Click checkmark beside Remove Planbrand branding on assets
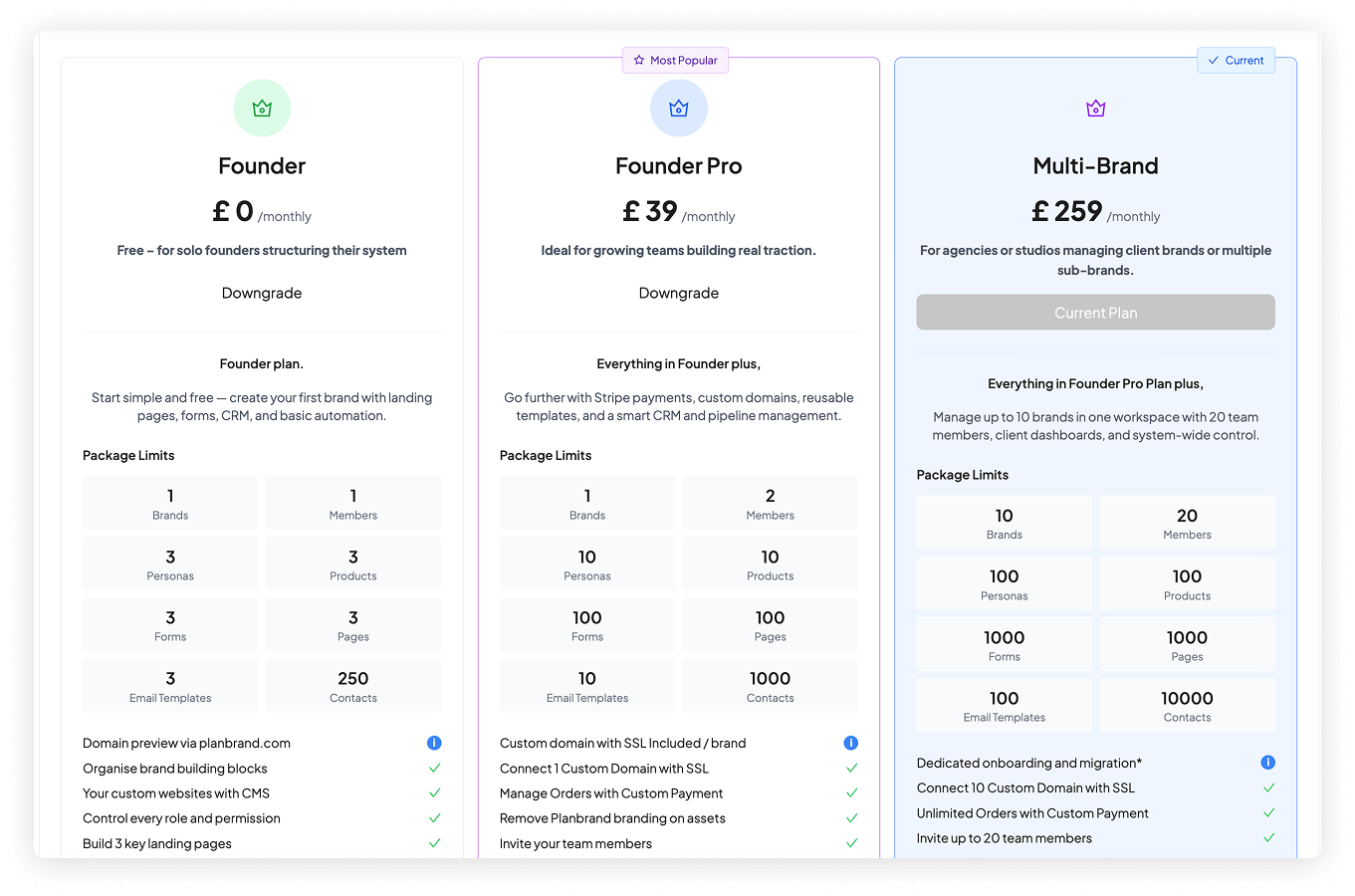This screenshot has width=1355, height=896. pos(851,818)
